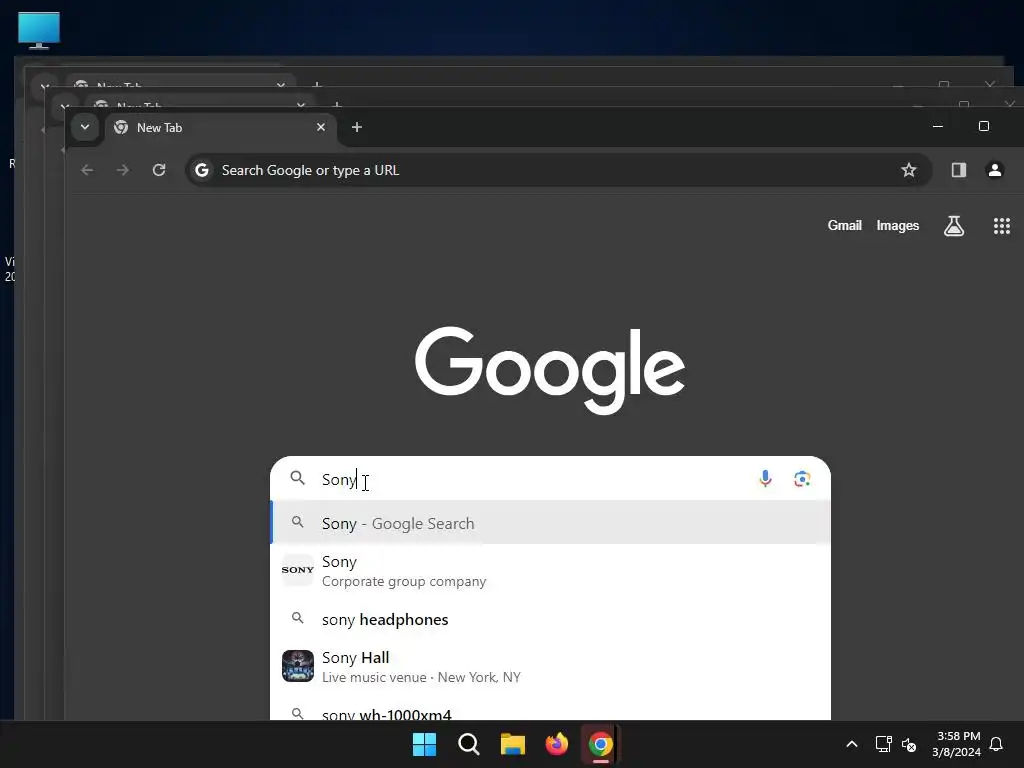
Task: Start voice search with microphone
Action: pyautogui.click(x=765, y=479)
